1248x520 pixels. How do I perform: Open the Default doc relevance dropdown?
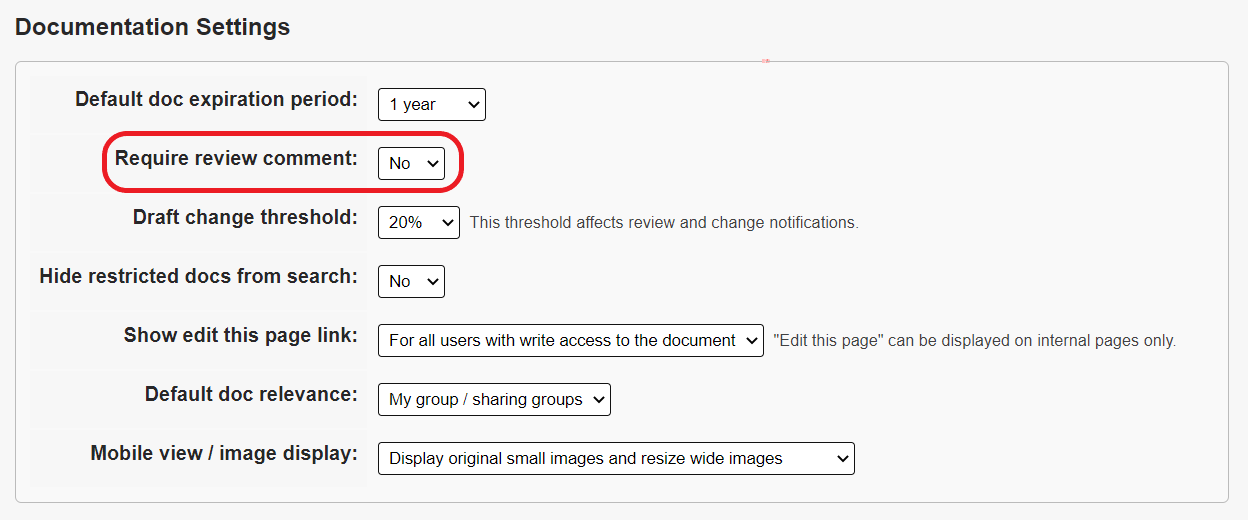point(494,399)
